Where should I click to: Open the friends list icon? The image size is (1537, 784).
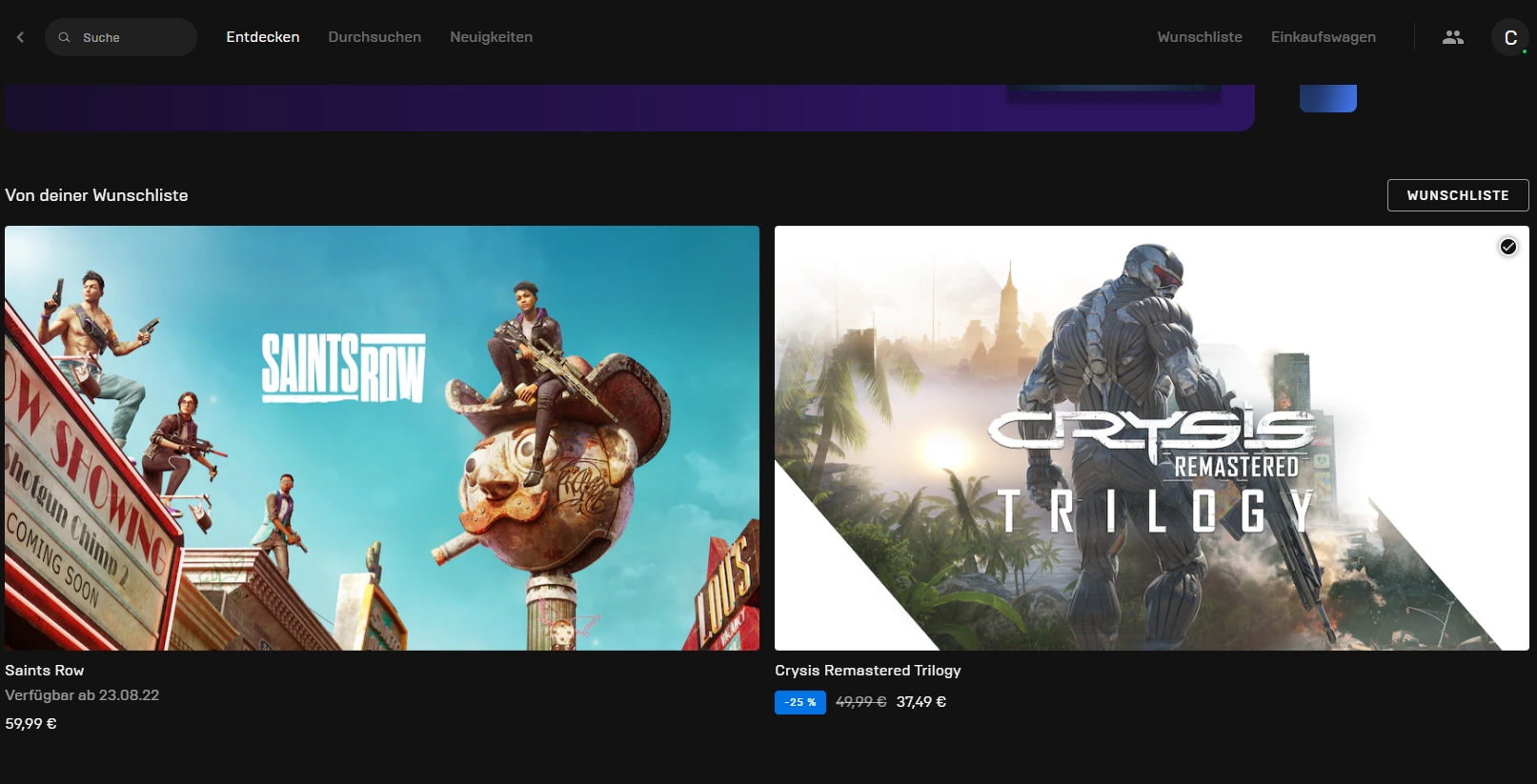1452,37
